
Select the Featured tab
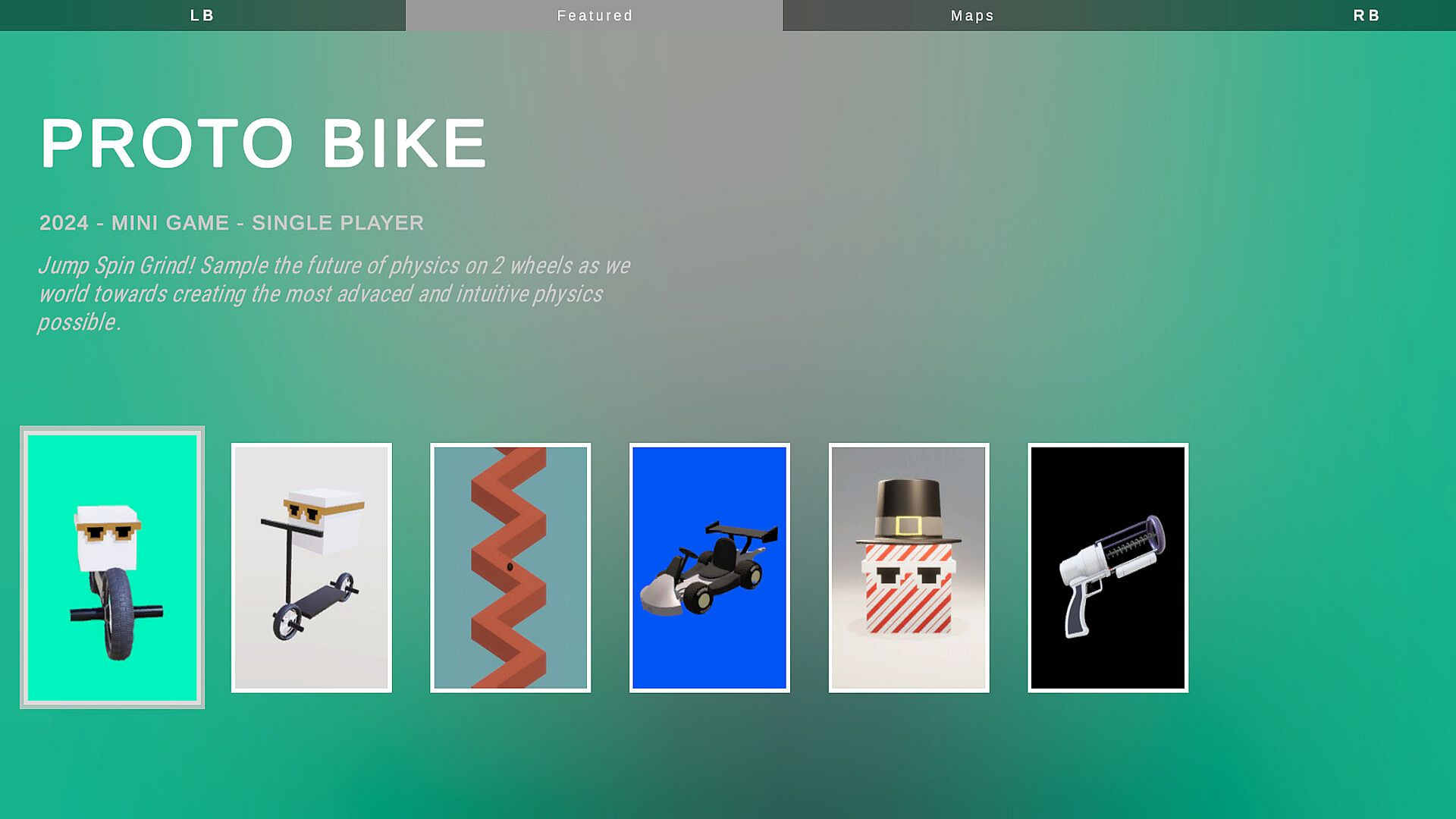595,15
